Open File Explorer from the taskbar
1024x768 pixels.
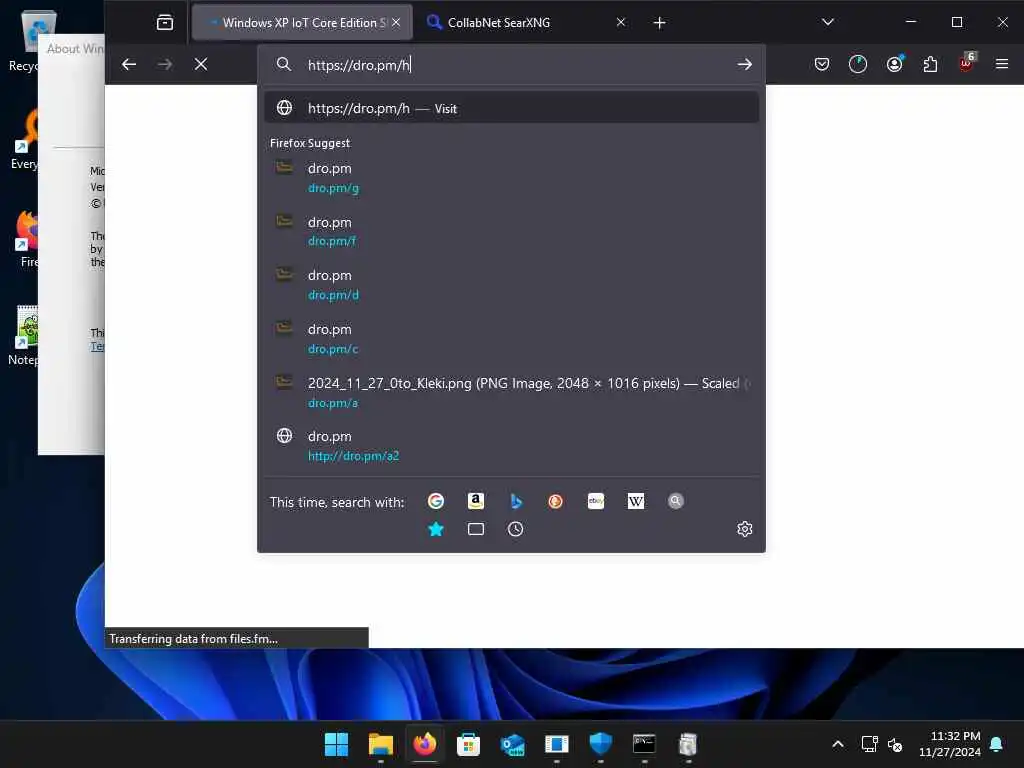pos(381,744)
